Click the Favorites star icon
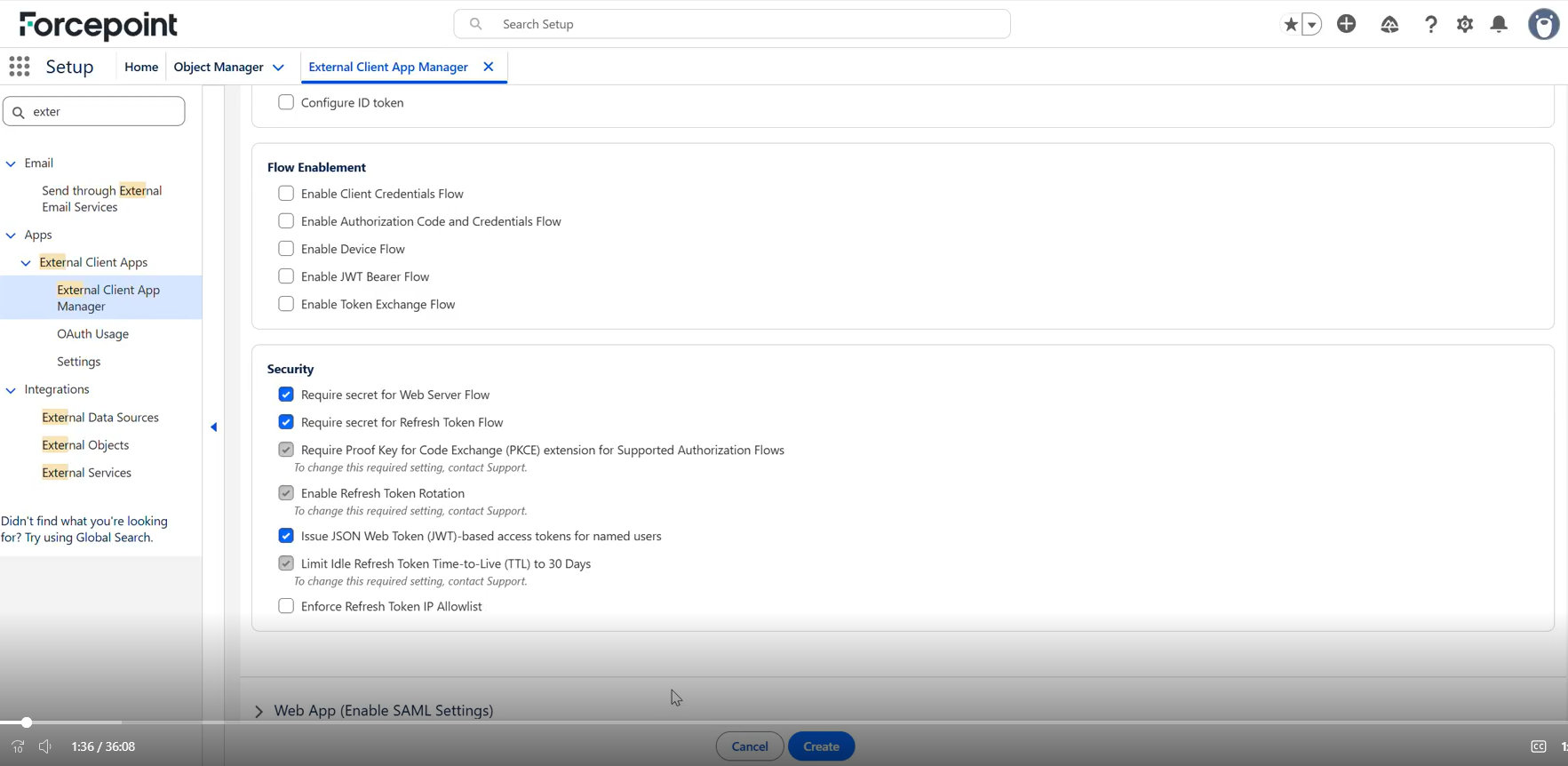The image size is (1568, 766). coord(1291,24)
